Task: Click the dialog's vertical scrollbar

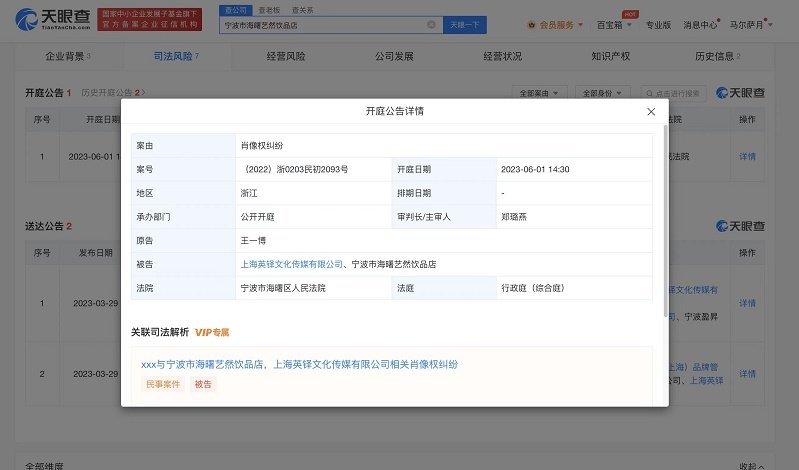Action: tap(667, 220)
